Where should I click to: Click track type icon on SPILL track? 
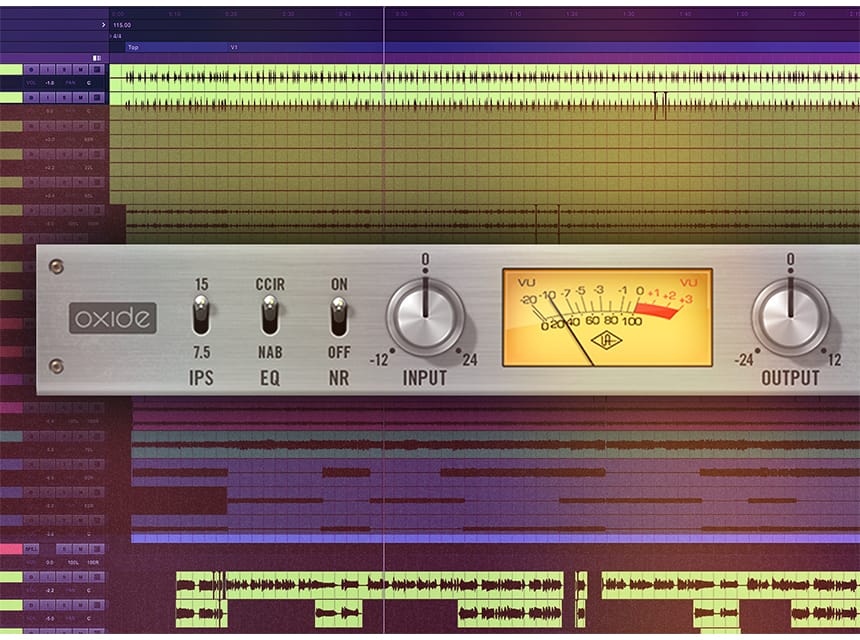pos(97,548)
